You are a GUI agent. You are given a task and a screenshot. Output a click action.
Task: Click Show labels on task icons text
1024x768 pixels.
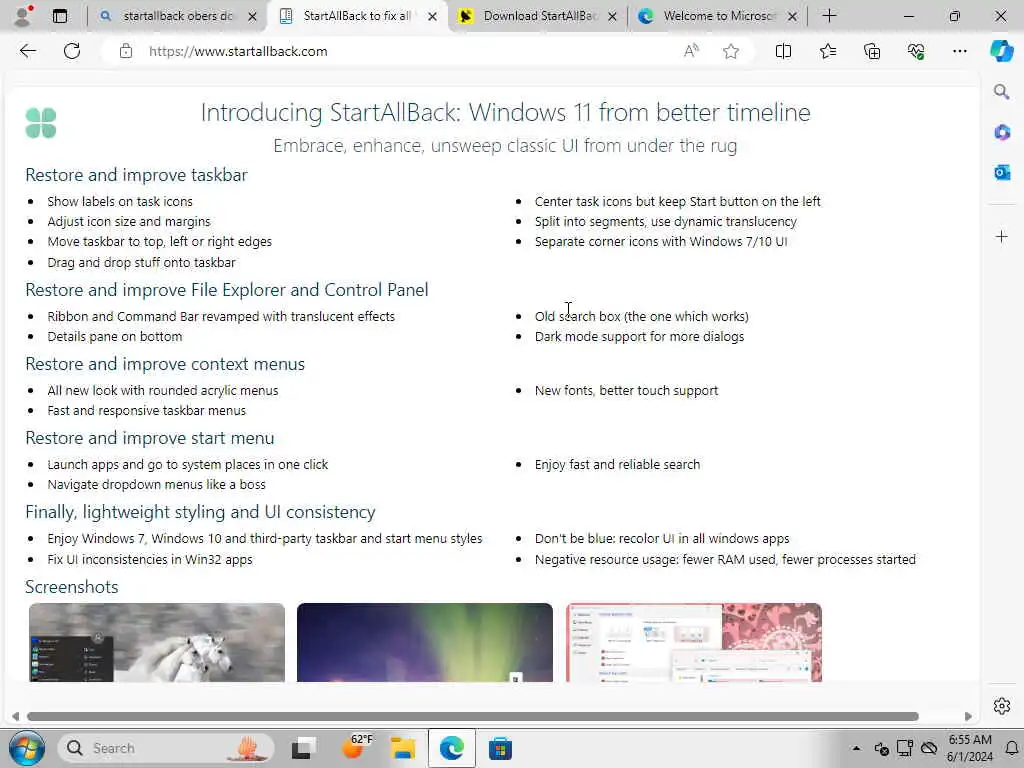click(x=120, y=201)
